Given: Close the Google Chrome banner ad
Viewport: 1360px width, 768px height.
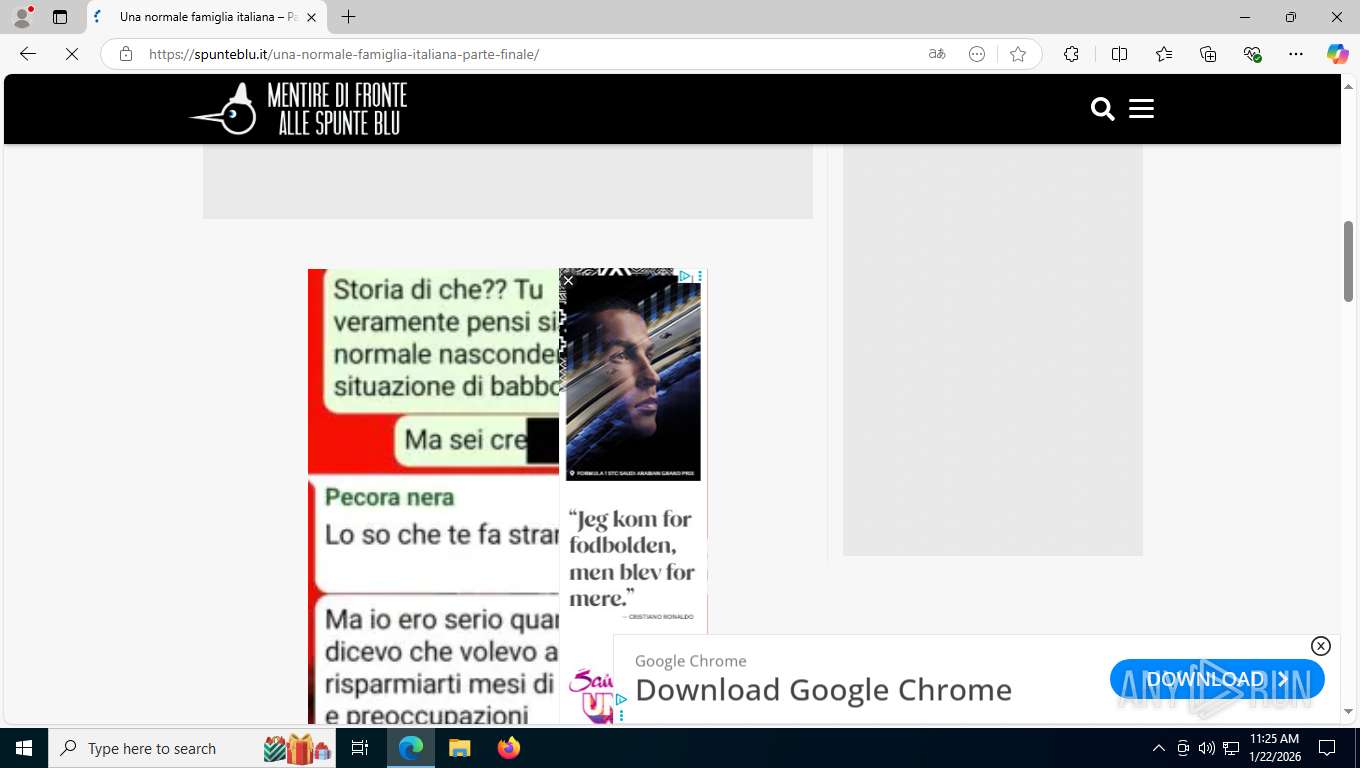Looking at the screenshot, I should click(1320, 646).
